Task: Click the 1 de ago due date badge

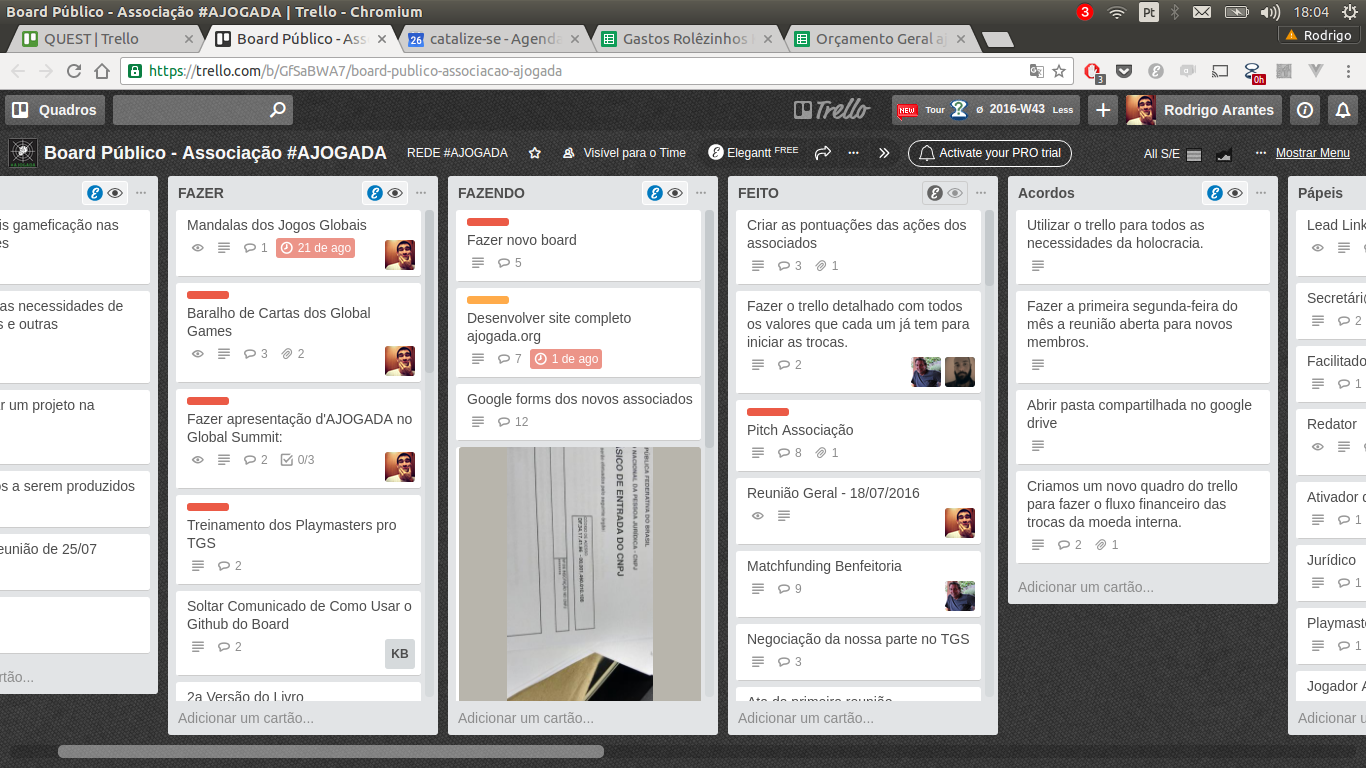Action: (x=566, y=359)
